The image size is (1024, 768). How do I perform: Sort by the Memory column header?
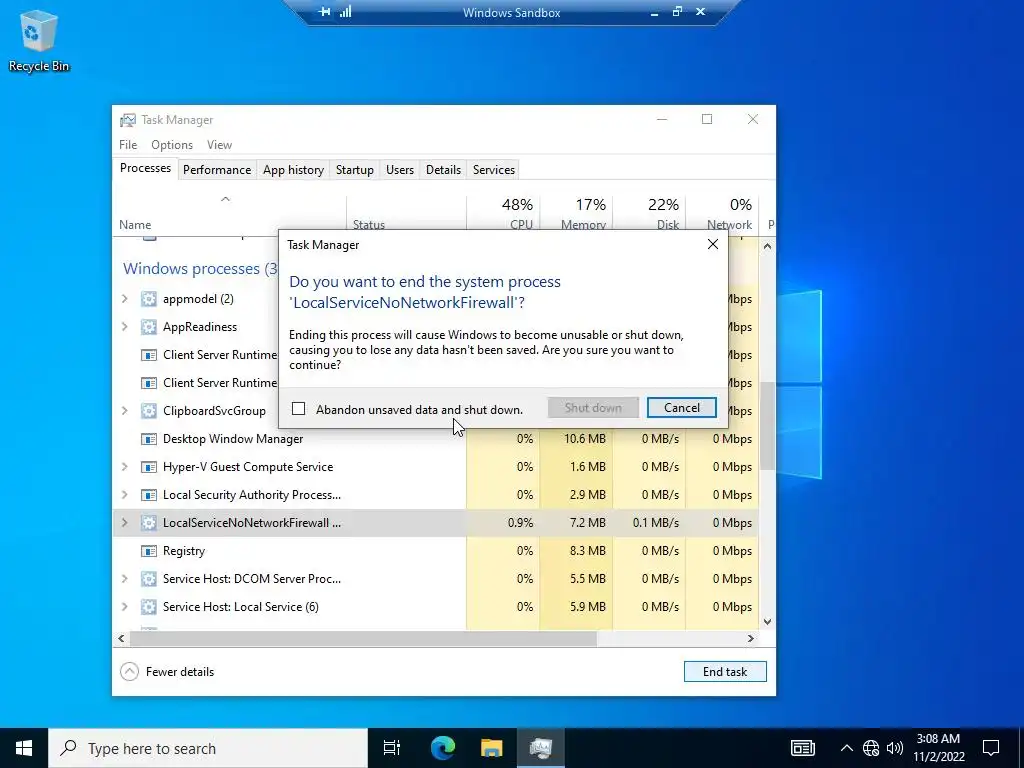[577, 213]
